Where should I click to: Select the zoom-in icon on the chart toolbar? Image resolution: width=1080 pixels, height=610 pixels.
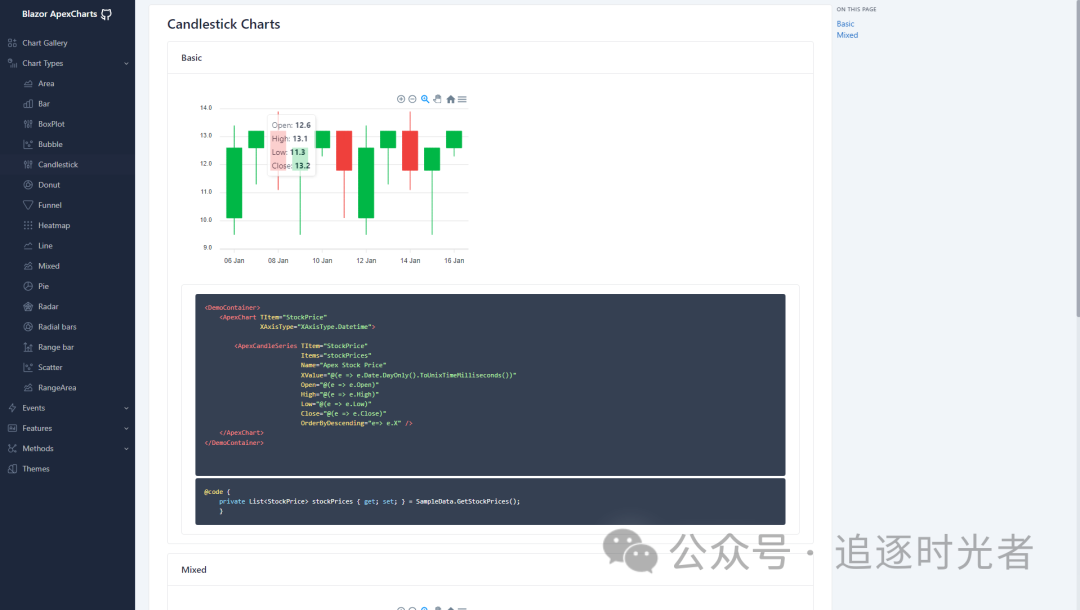click(x=401, y=99)
